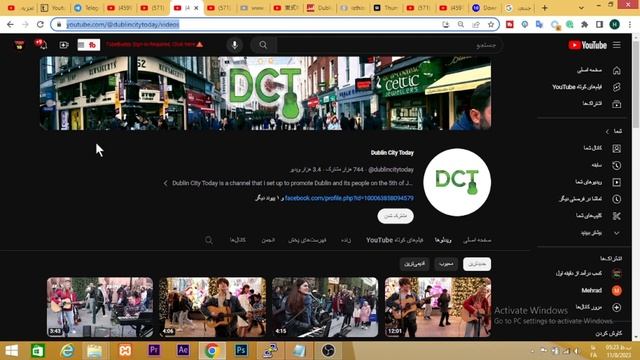The image size is (640, 360).
Task: Open the Chrome three-dot menu
Action: 630,24
